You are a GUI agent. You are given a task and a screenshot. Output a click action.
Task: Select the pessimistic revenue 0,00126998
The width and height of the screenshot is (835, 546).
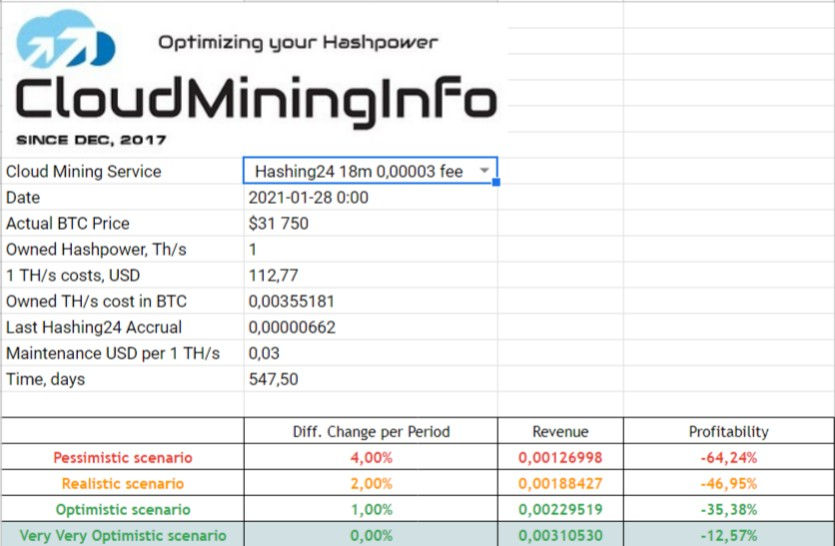click(x=560, y=458)
